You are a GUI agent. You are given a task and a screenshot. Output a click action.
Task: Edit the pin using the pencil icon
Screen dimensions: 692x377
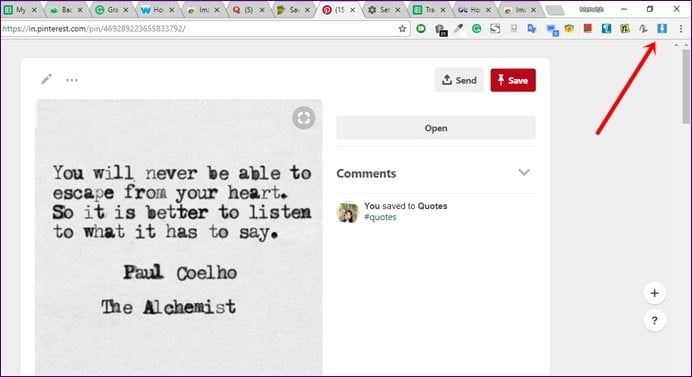click(x=46, y=79)
